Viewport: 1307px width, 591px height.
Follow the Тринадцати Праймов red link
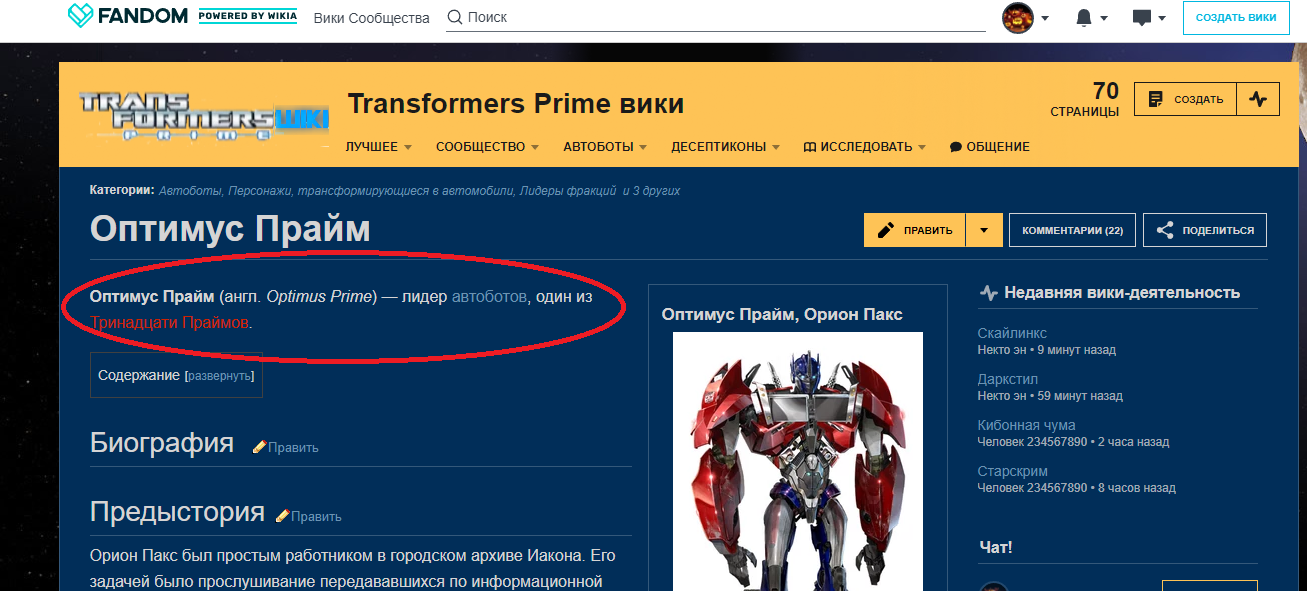click(x=169, y=323)
